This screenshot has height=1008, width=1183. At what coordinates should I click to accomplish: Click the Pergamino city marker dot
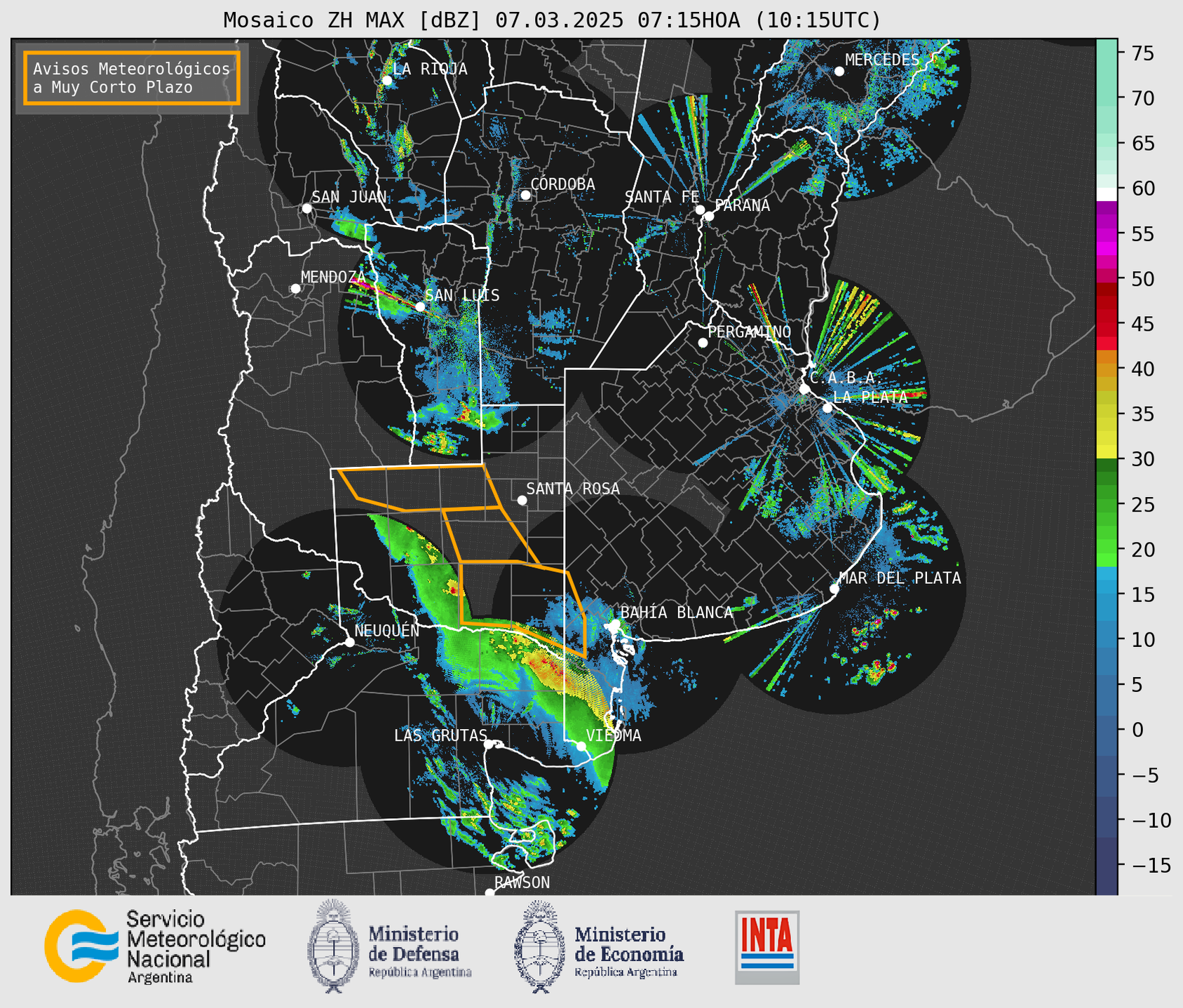[703, 343]
